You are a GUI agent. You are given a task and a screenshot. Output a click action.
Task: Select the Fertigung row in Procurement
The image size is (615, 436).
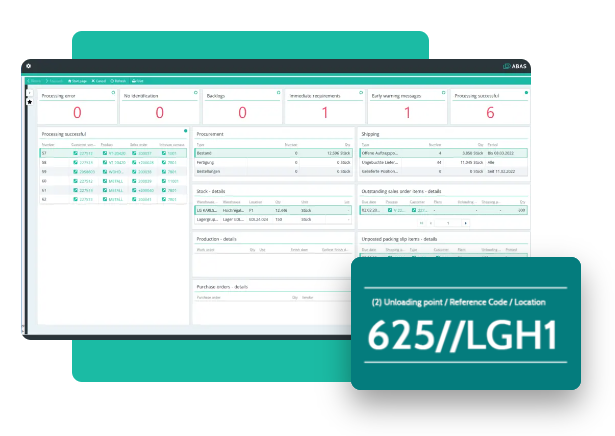273,162
